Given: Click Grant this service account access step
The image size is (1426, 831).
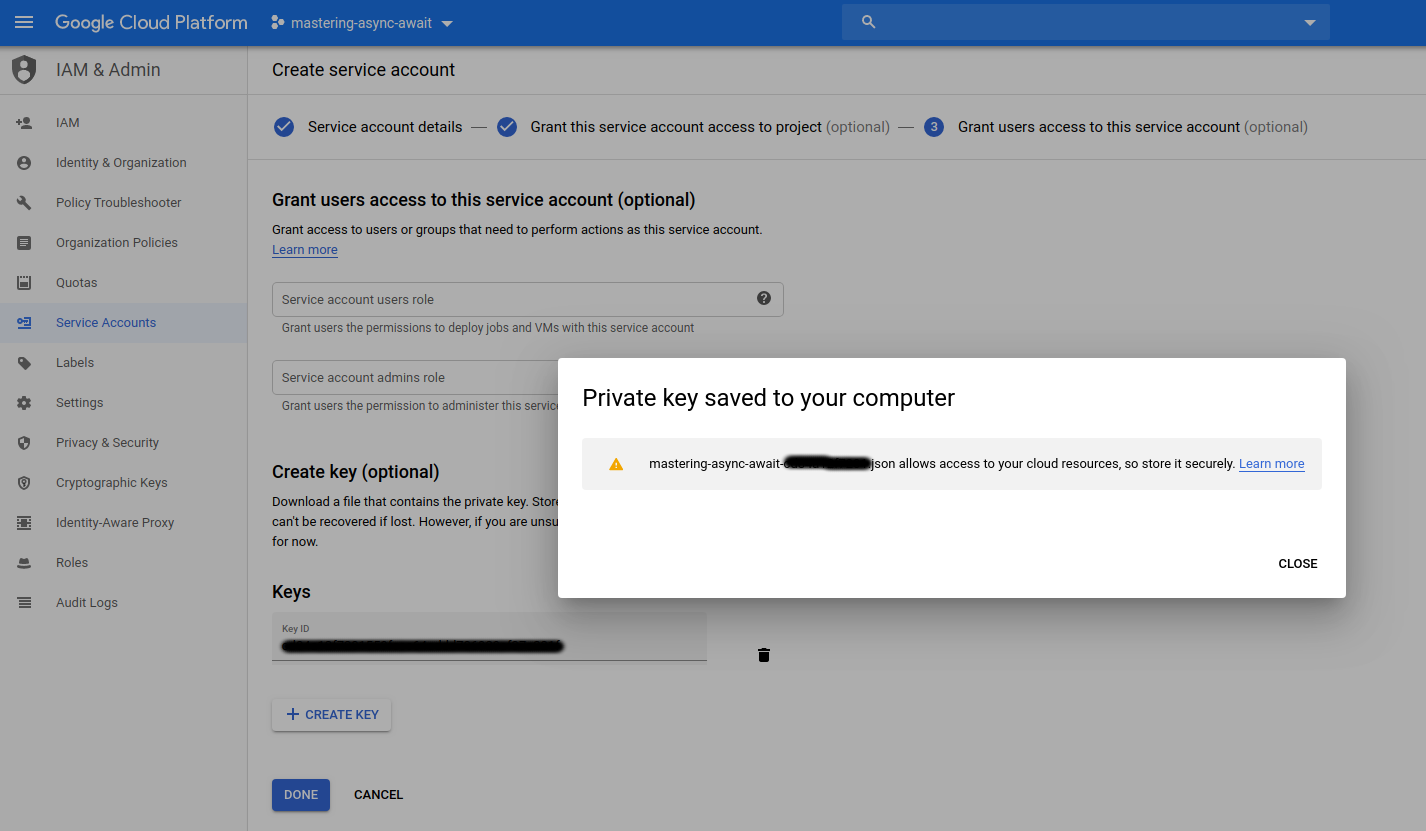Looking at the screenshot, I should (710, 127).
